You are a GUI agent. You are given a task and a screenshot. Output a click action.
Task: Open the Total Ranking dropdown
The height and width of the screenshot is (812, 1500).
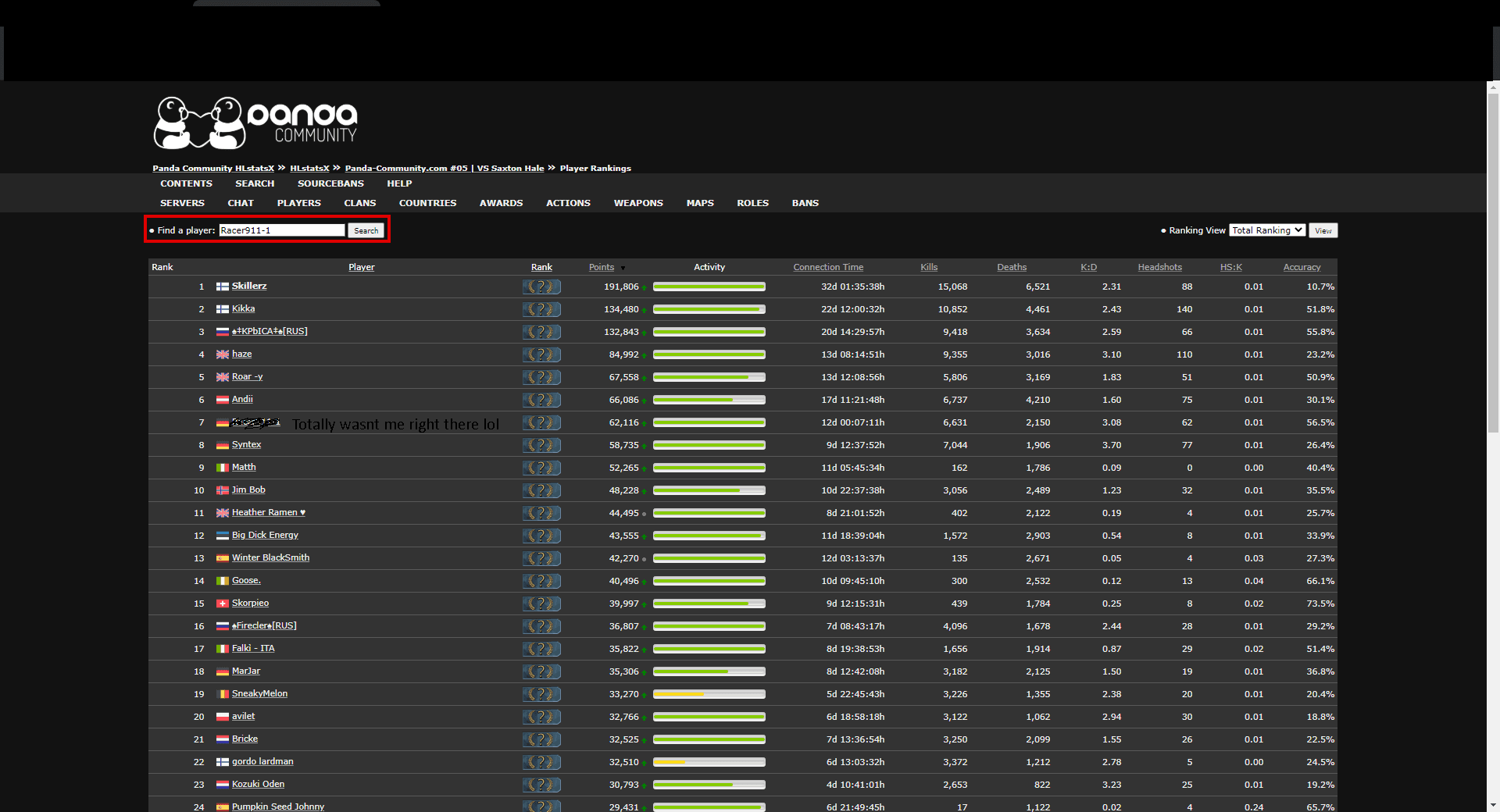(x=1266, y=230)
